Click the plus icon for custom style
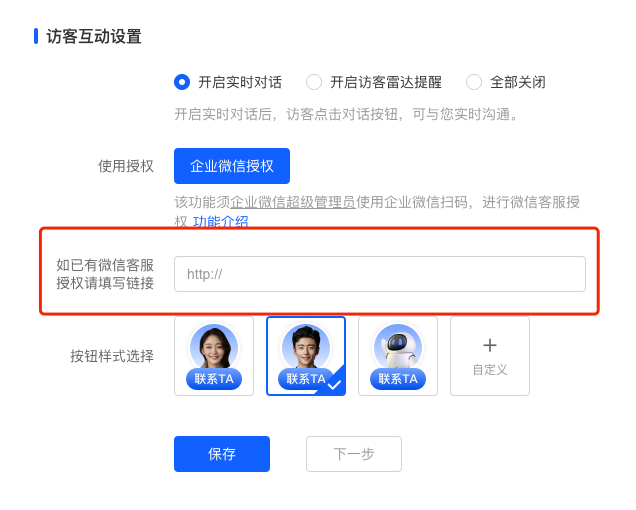The width and height of the screenshot is (636, 510). [x=490, y=345]
